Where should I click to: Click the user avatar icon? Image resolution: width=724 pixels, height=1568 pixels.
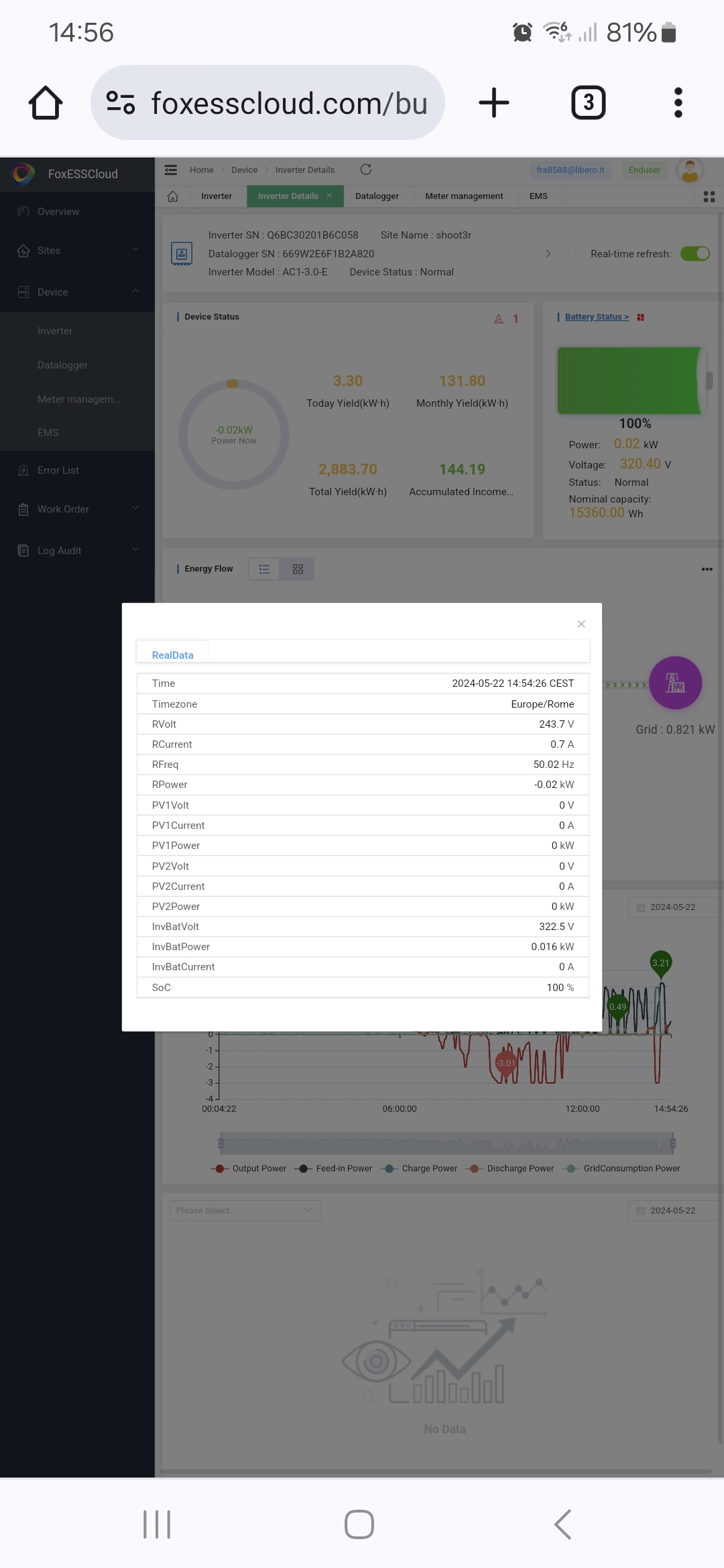click(689, 170)
